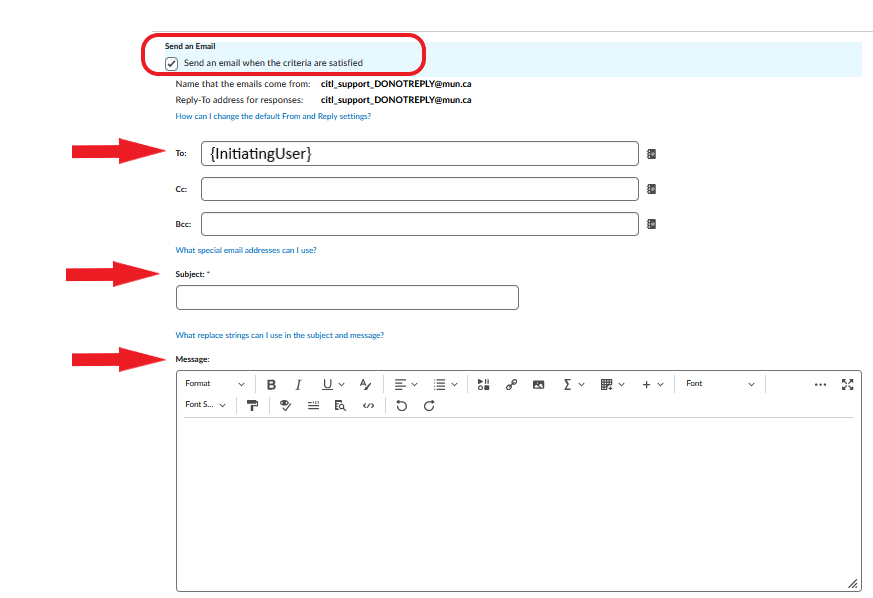Expand equation options arrow
Viewport: 873px width, 598px height.
click(x=581, y=384)
